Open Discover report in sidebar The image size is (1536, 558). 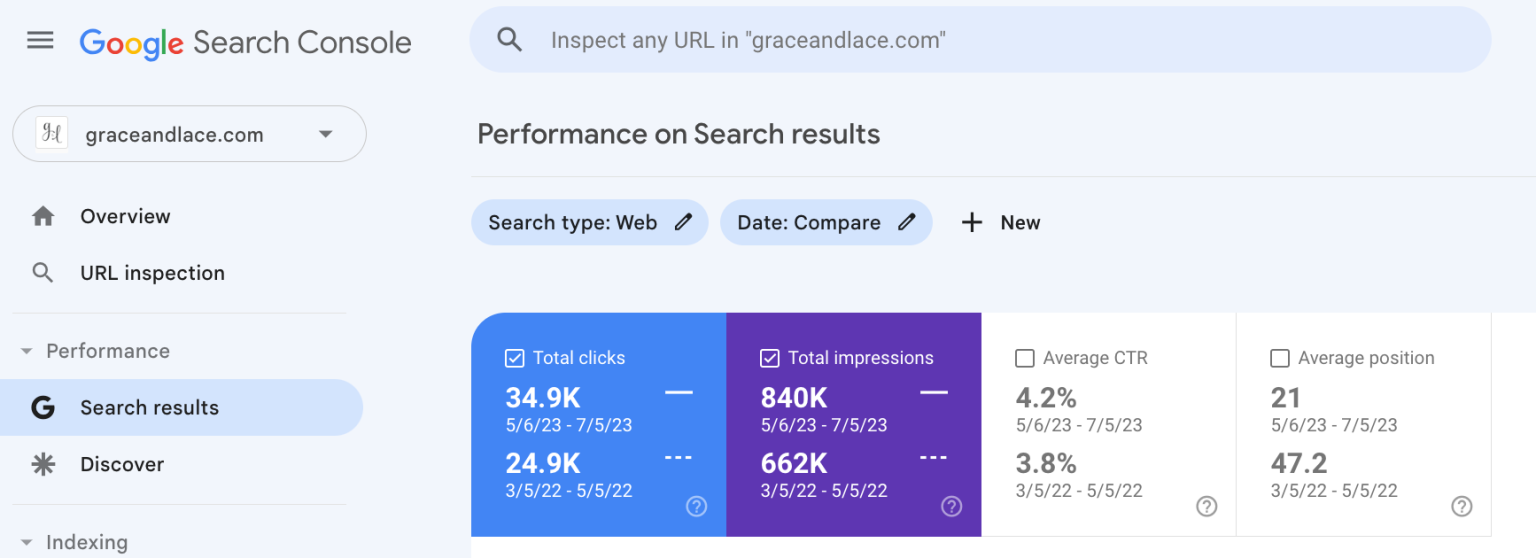click(x=122, y=464)
